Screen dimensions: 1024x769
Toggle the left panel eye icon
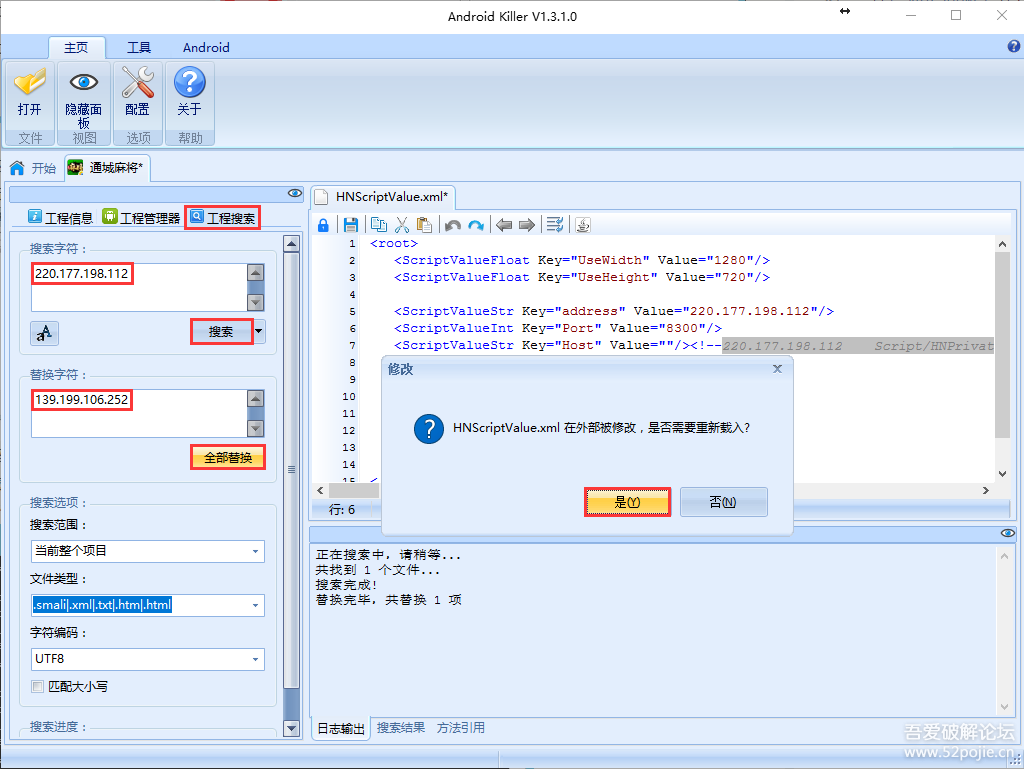[295, 193]
